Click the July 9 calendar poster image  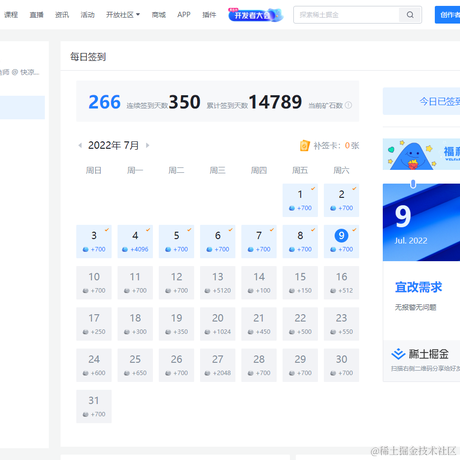click(x=421, y=222)
